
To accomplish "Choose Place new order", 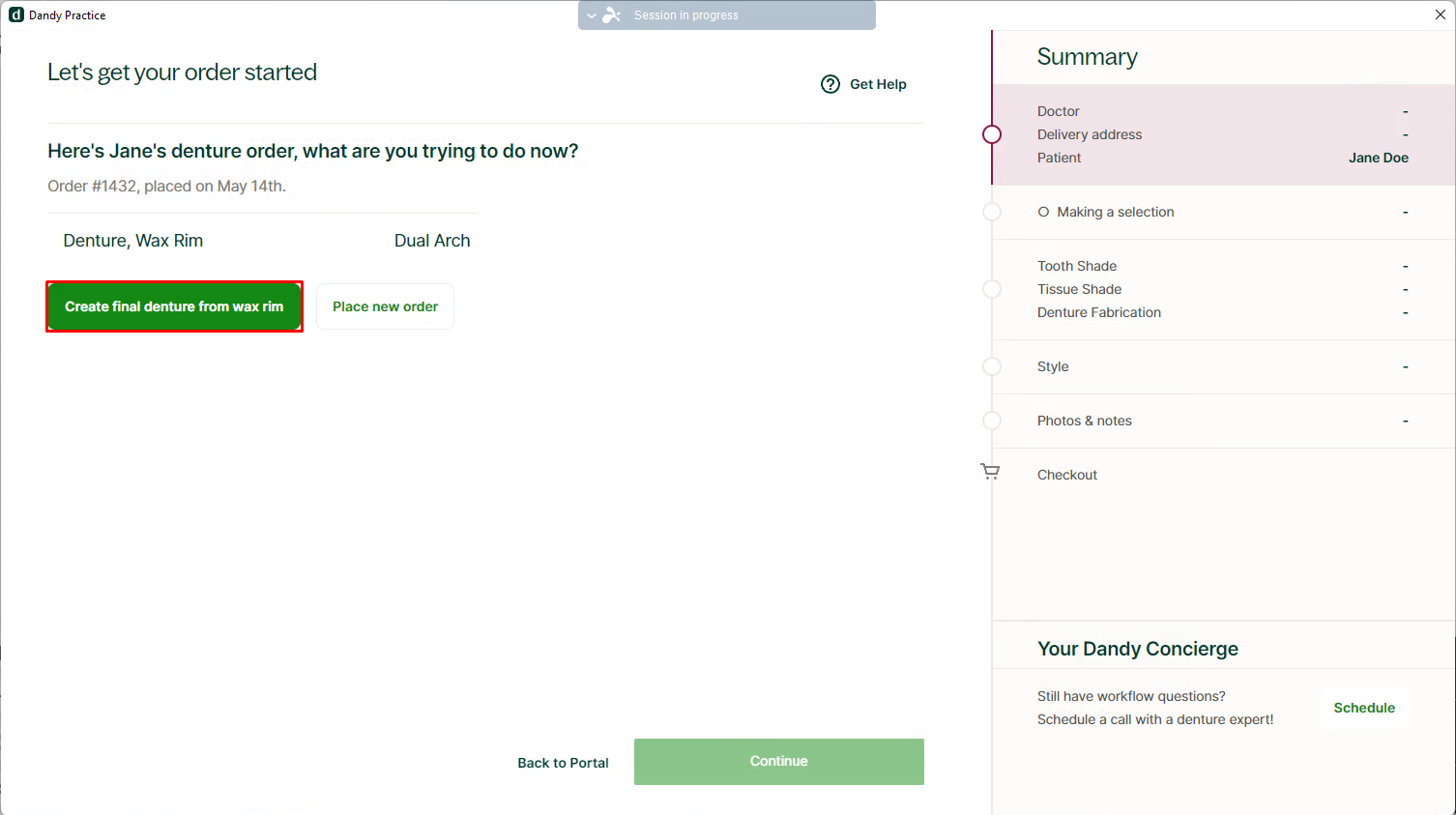I will (385, 306).
